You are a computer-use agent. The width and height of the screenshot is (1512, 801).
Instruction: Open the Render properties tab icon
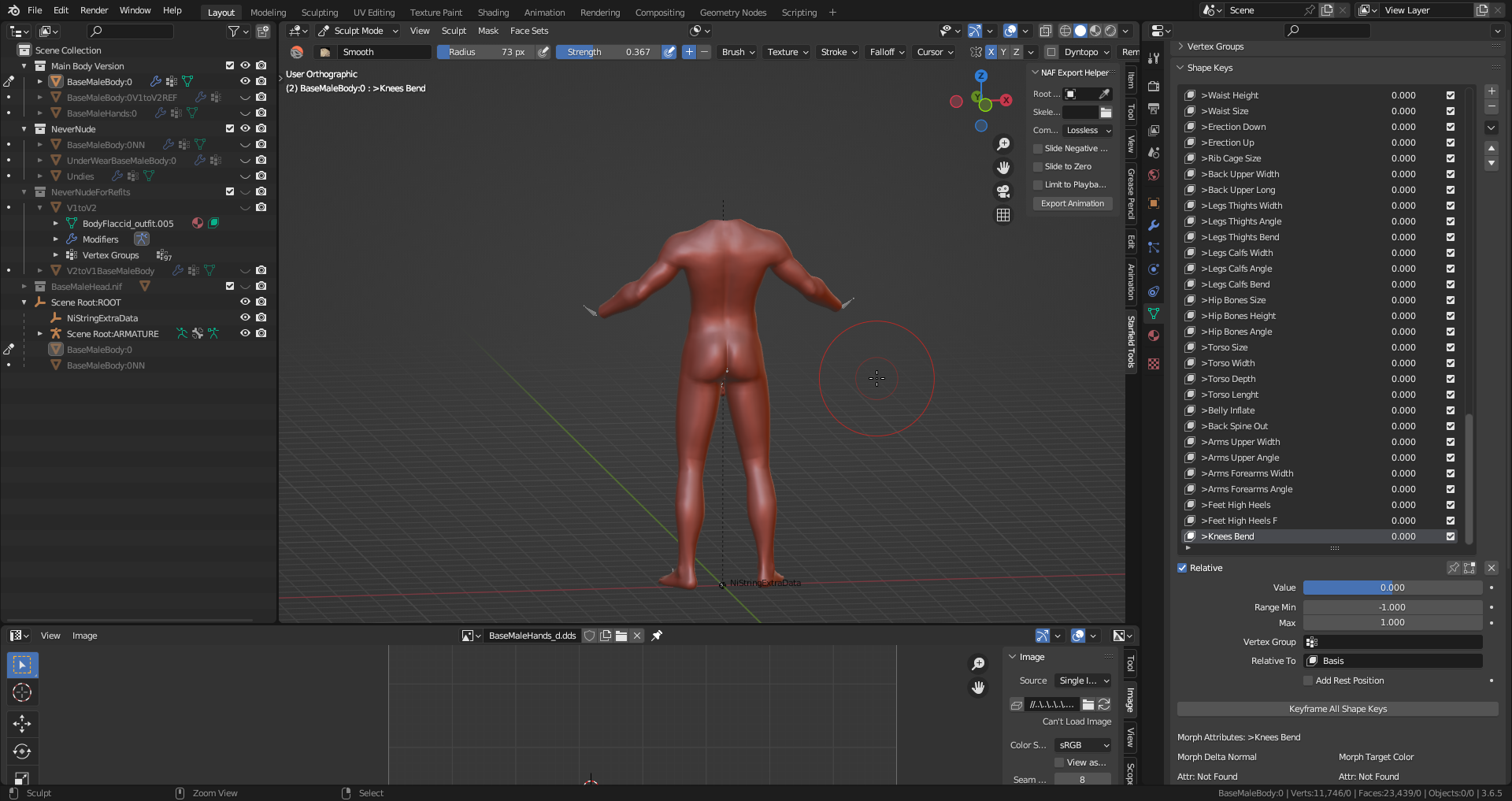[1154, 86]
